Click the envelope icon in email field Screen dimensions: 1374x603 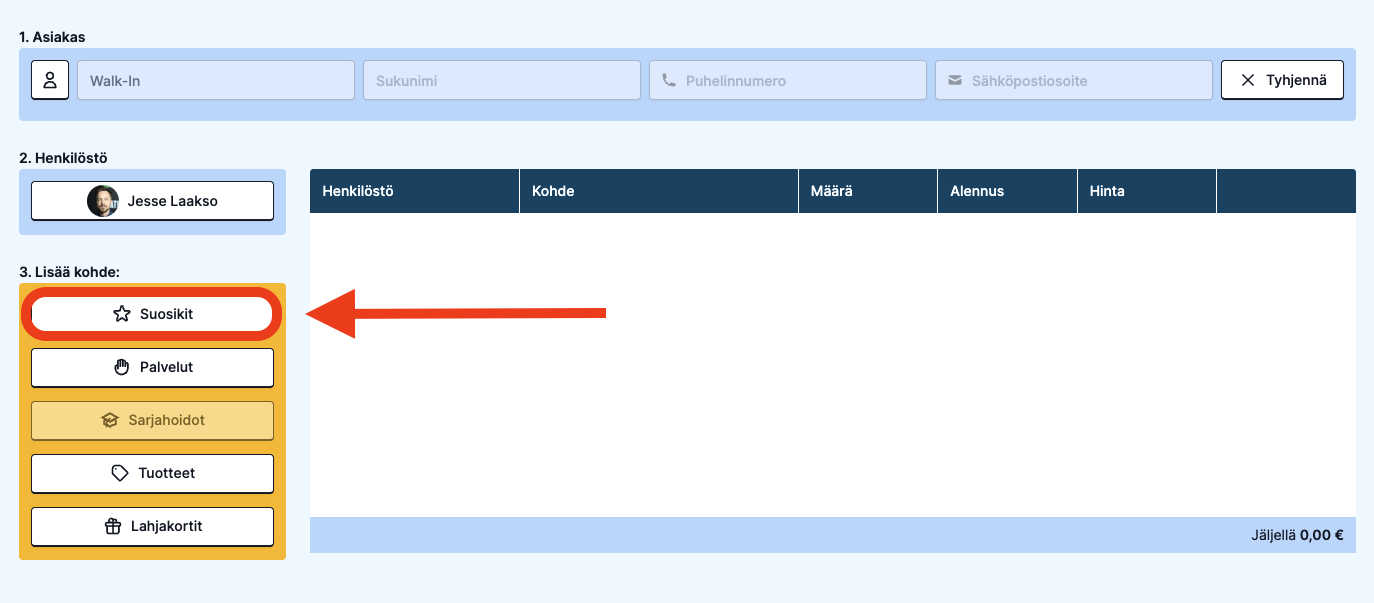pos(955,80)
